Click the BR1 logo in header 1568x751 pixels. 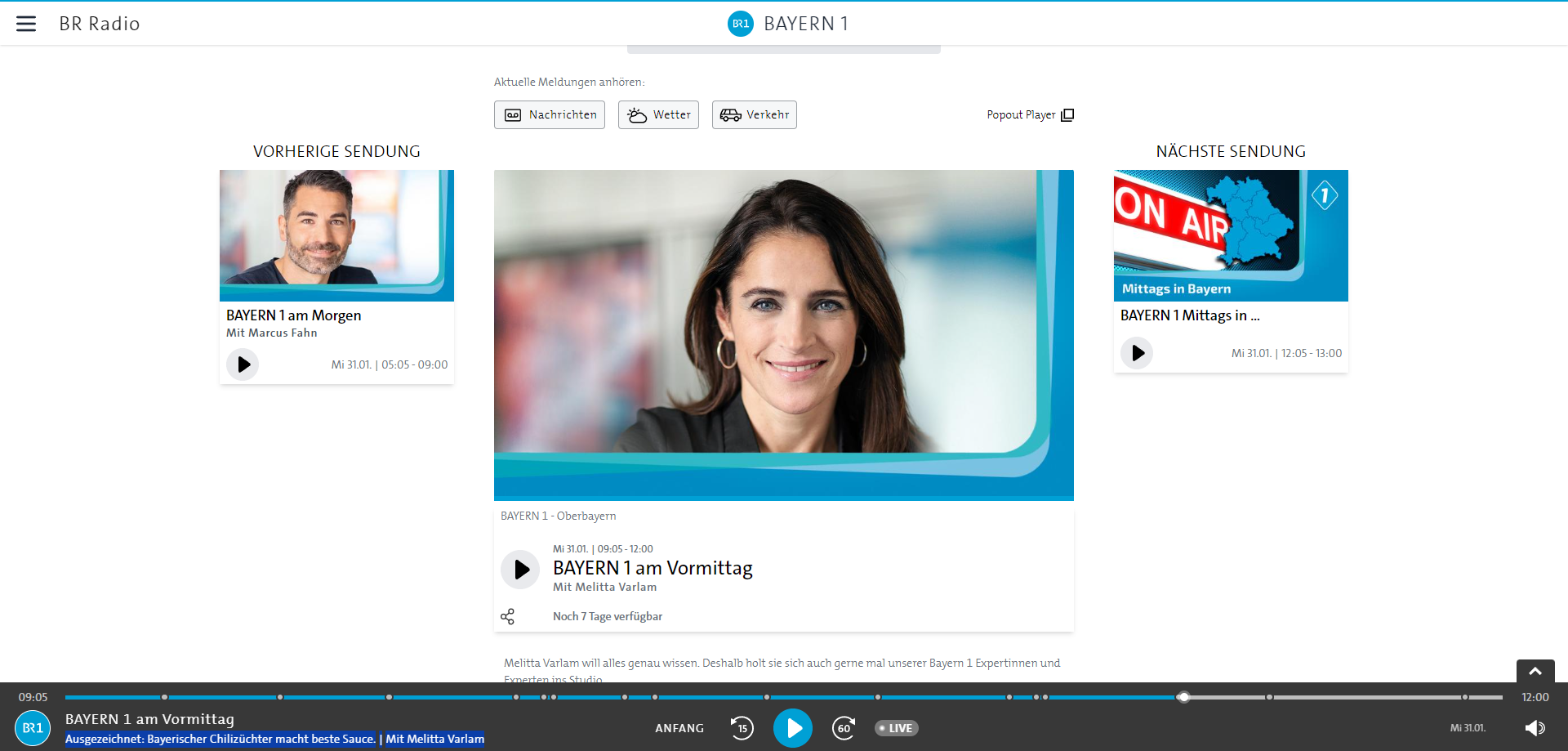(741, 24)
